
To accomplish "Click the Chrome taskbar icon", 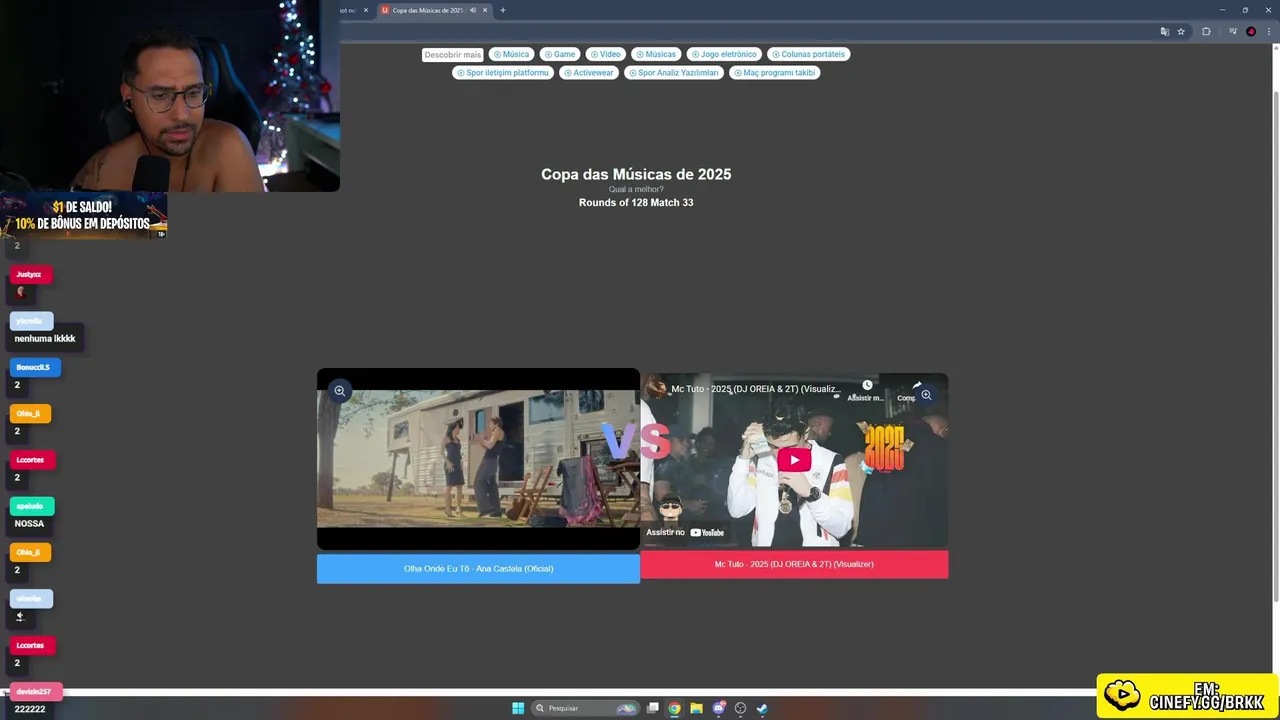I will point(675,708).
